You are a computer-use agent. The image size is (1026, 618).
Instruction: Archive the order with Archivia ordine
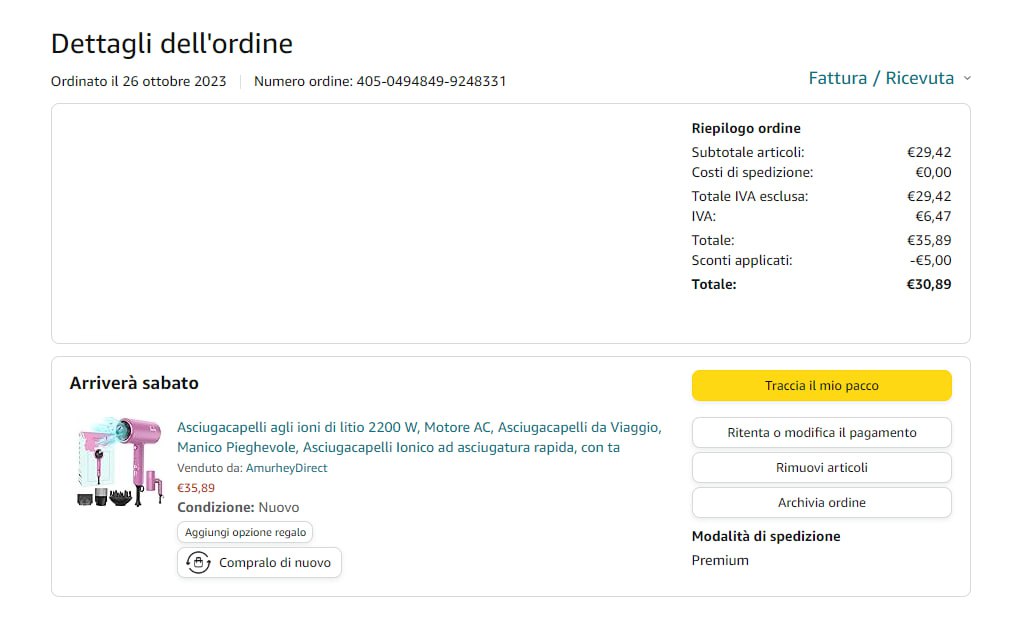click(821, 503)
